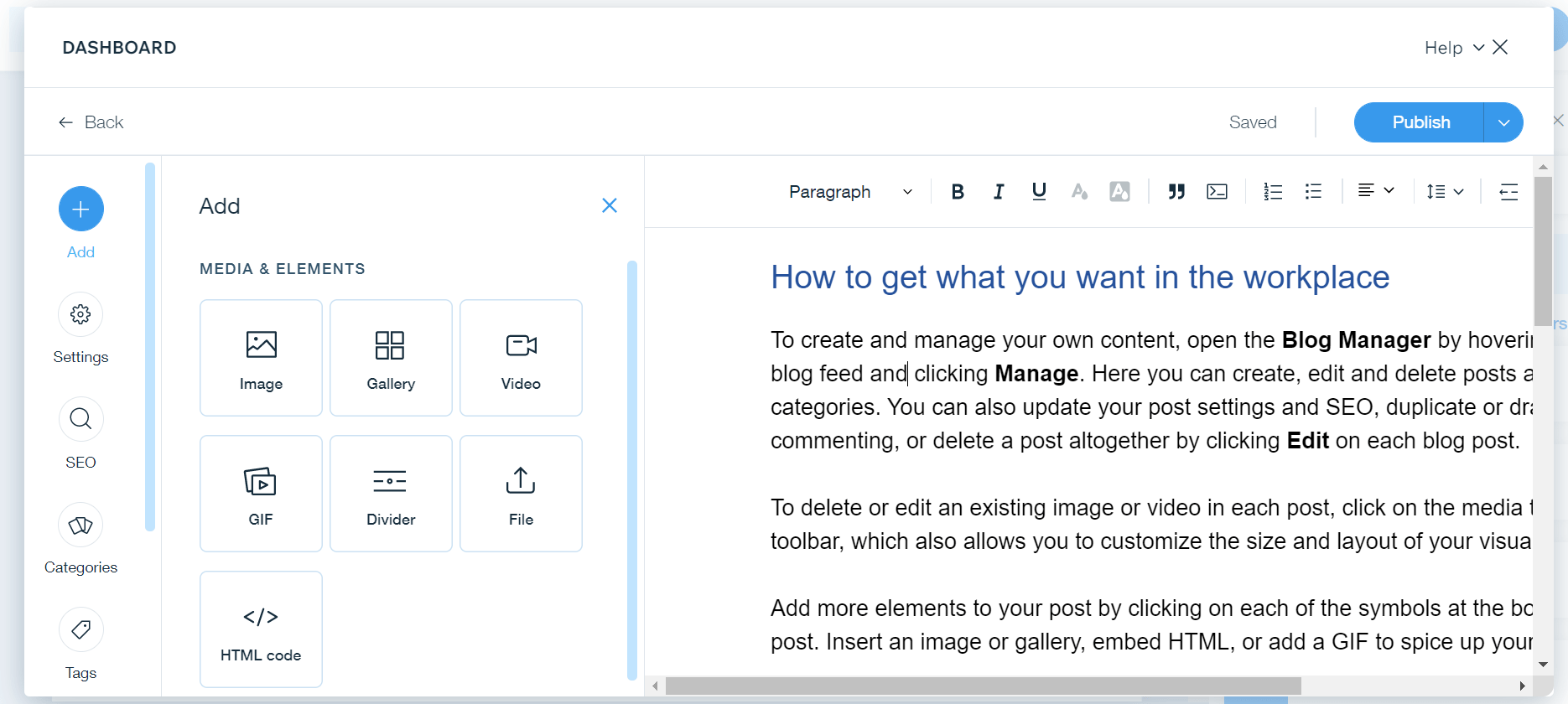Viewport: 1568px width, 704px height.
Task: Click the horizontal scrollbar left arrow
Action: click(x=656, y=686)
